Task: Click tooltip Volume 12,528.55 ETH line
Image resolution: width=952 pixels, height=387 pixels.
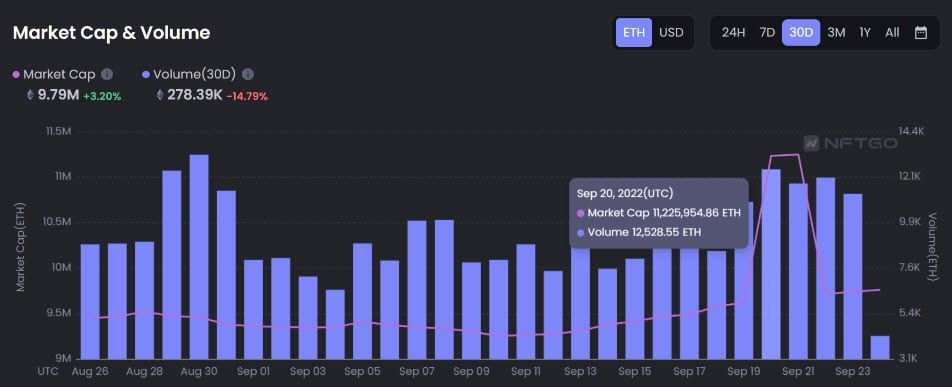Action: [639, 232]
